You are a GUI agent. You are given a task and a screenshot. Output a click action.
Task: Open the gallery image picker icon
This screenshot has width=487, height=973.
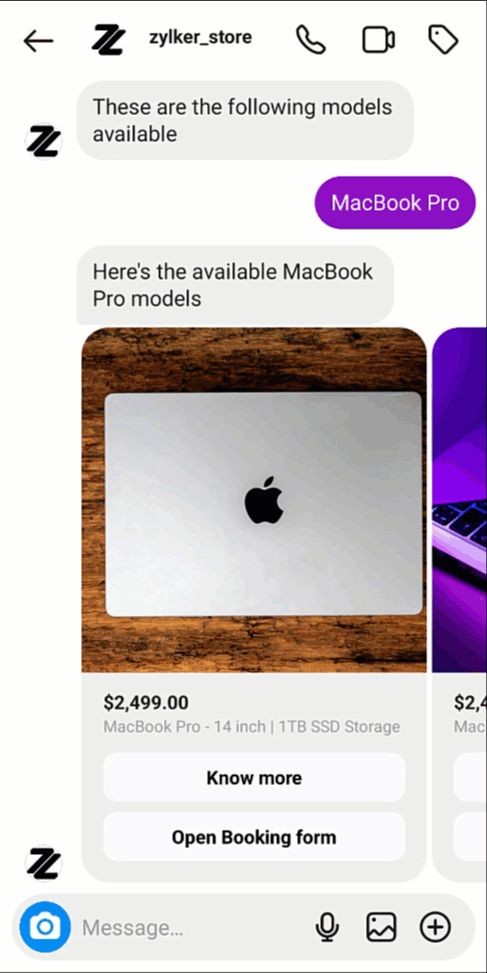(381, 927)
